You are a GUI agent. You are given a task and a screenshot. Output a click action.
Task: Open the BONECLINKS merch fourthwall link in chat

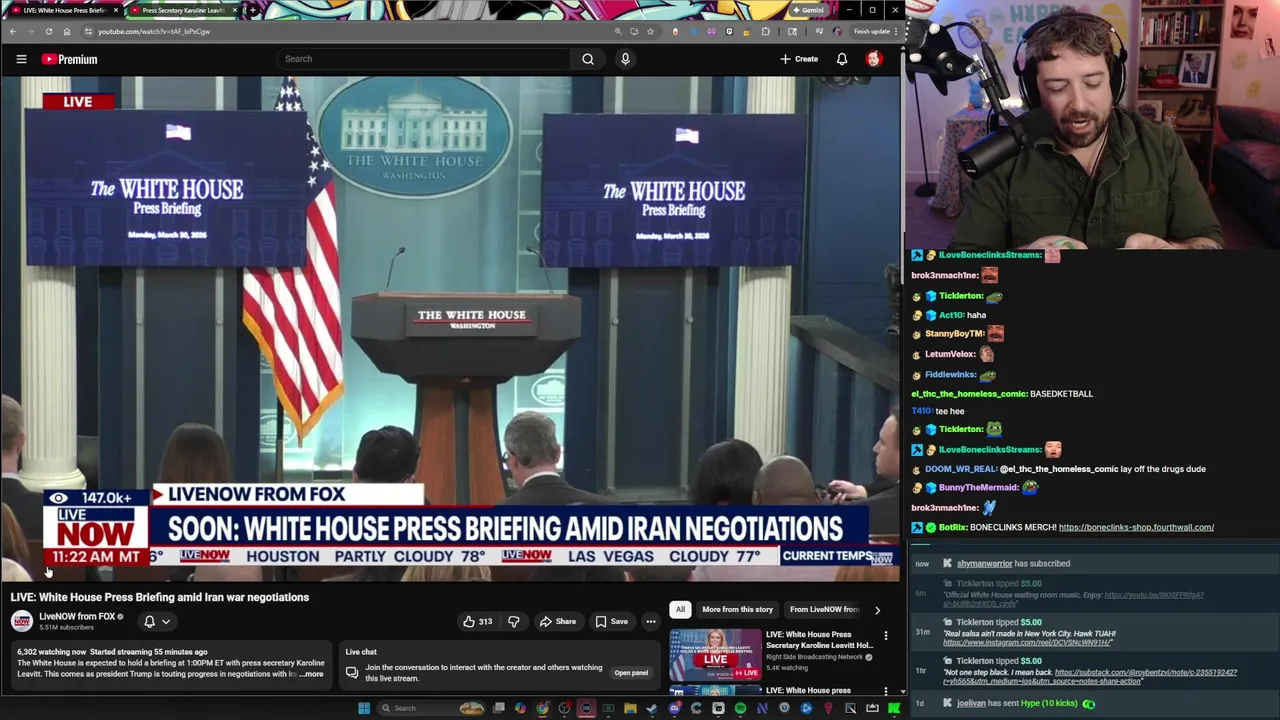1136,527
